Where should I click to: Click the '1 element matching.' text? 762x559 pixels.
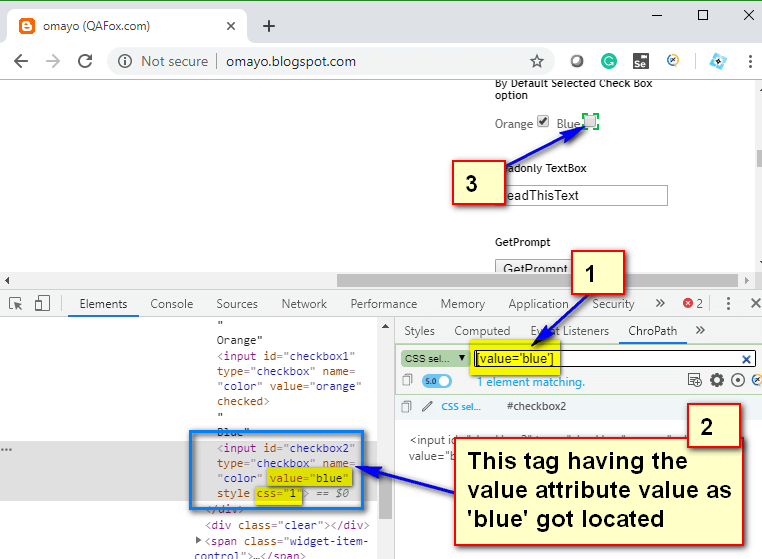(531, 382)
